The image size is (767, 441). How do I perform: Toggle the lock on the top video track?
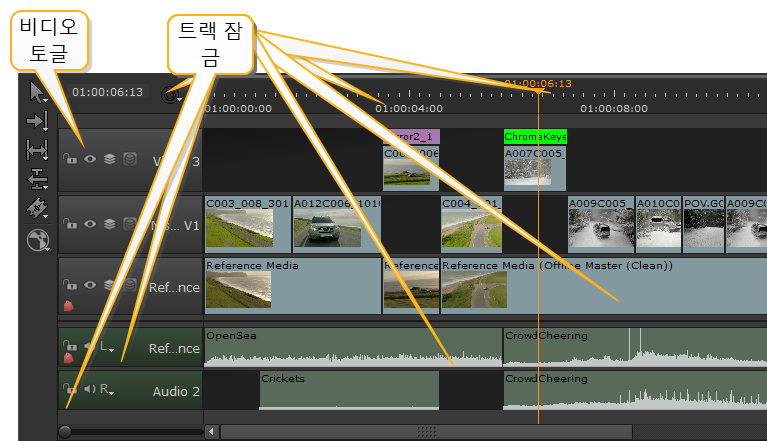click(x=70, y=158)
